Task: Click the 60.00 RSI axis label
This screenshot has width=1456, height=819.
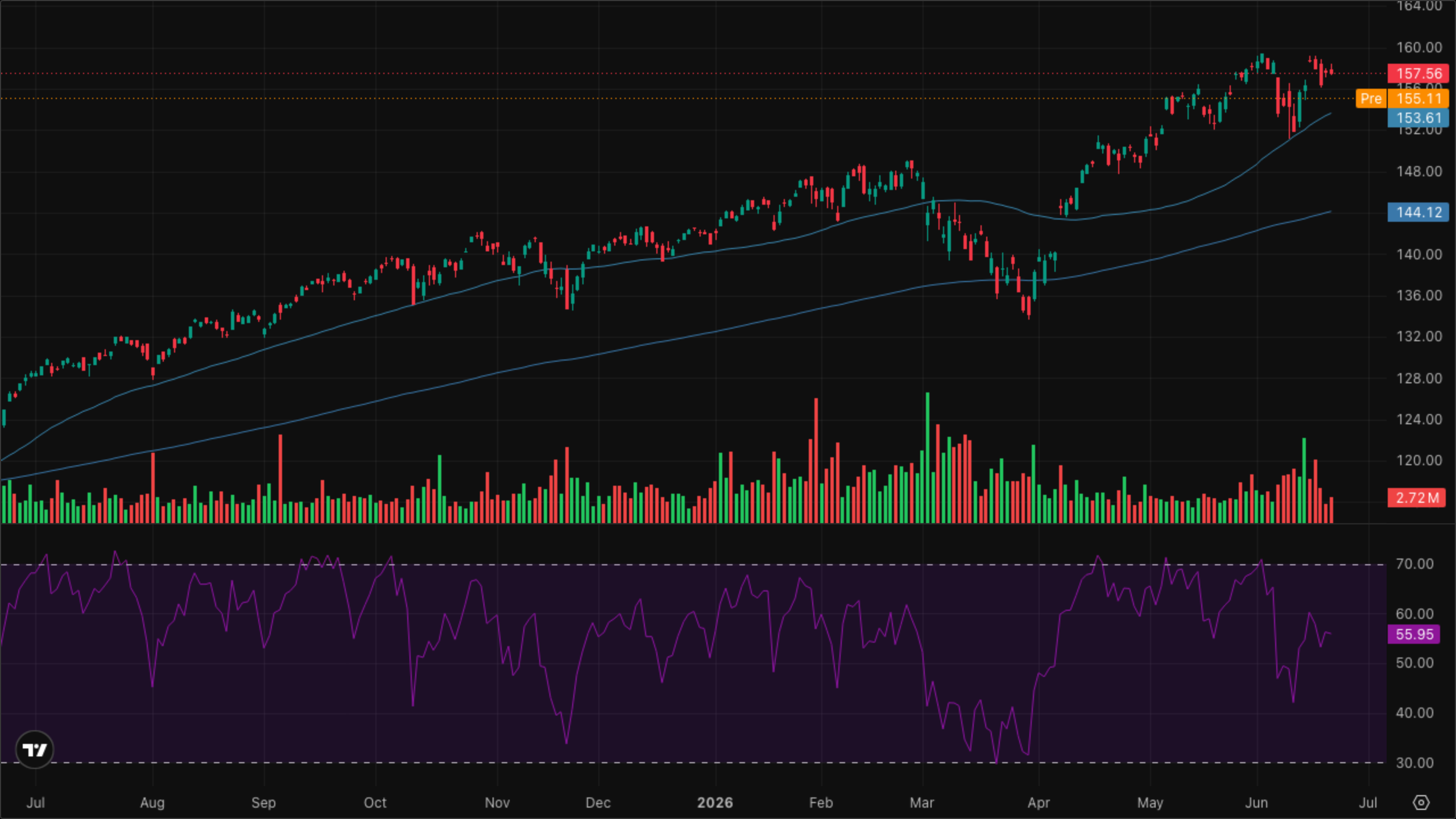Action: 1414,614
